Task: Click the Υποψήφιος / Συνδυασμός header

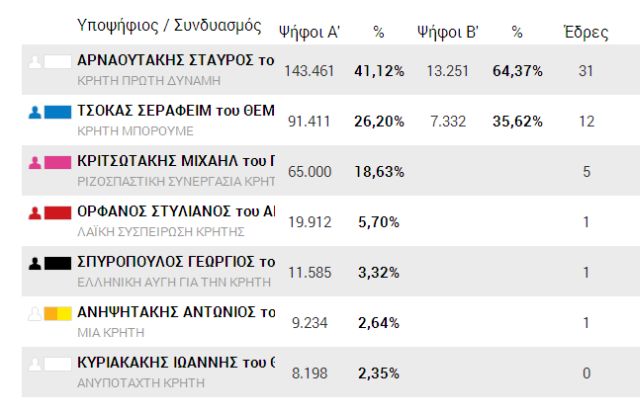Action: (168, 25)
